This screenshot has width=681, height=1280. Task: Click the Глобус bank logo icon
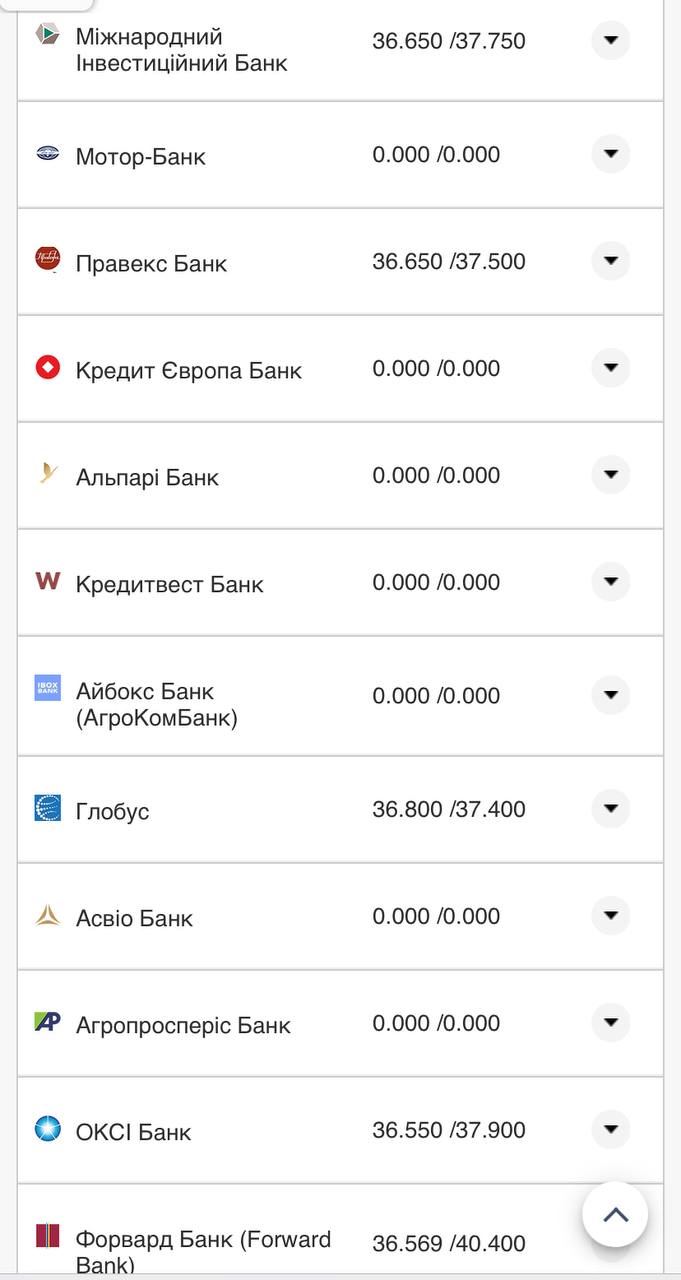[48, 807]
